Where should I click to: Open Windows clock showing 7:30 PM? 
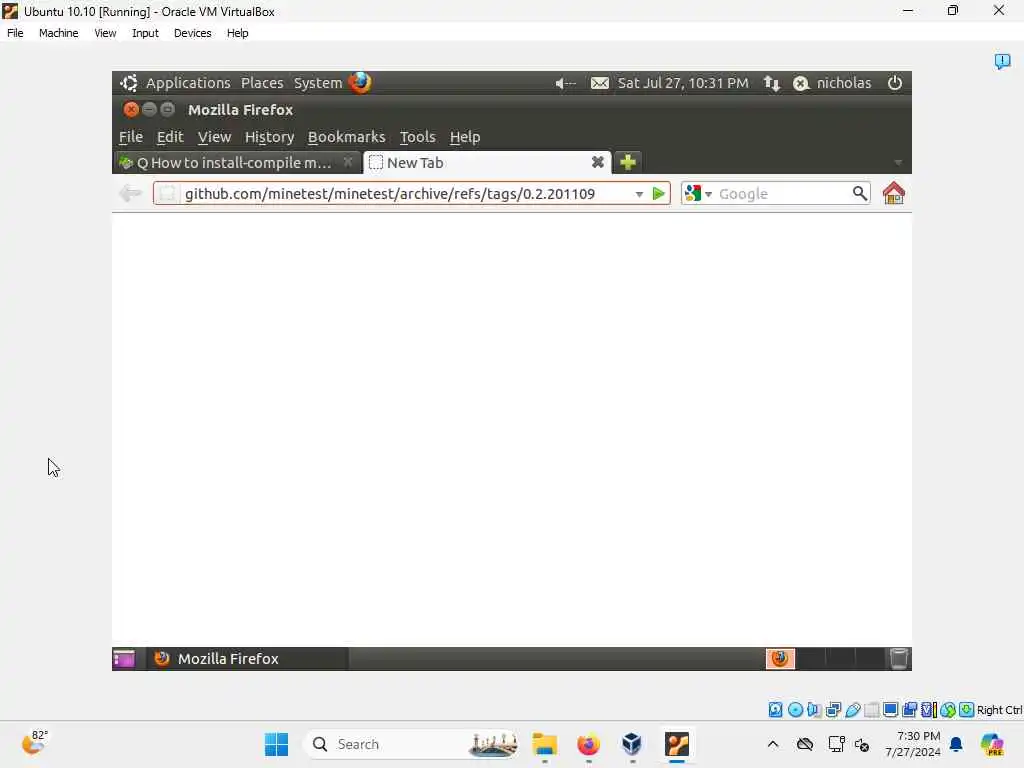point(912,744)
